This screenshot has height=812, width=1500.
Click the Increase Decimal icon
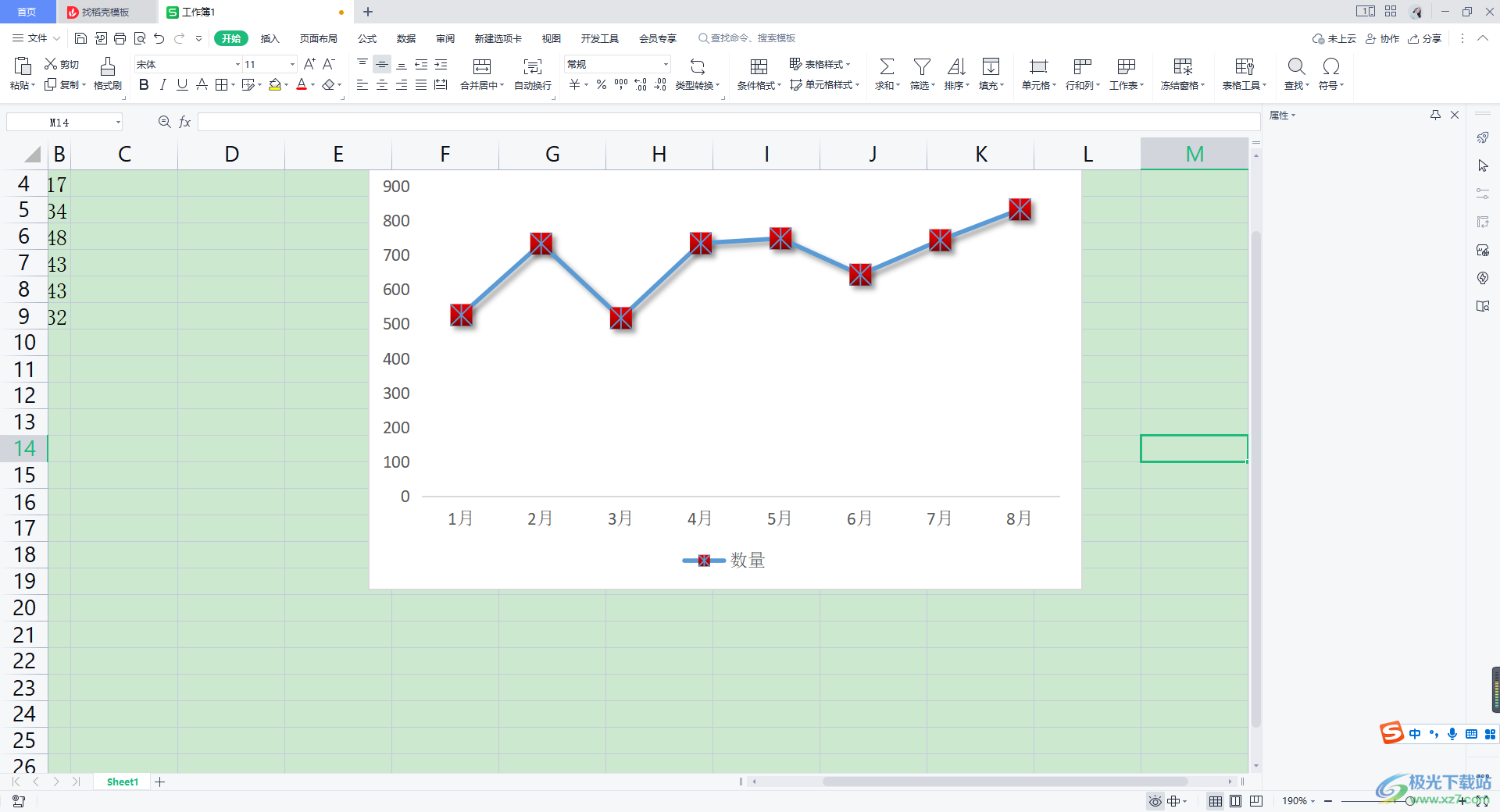point(641,84)
